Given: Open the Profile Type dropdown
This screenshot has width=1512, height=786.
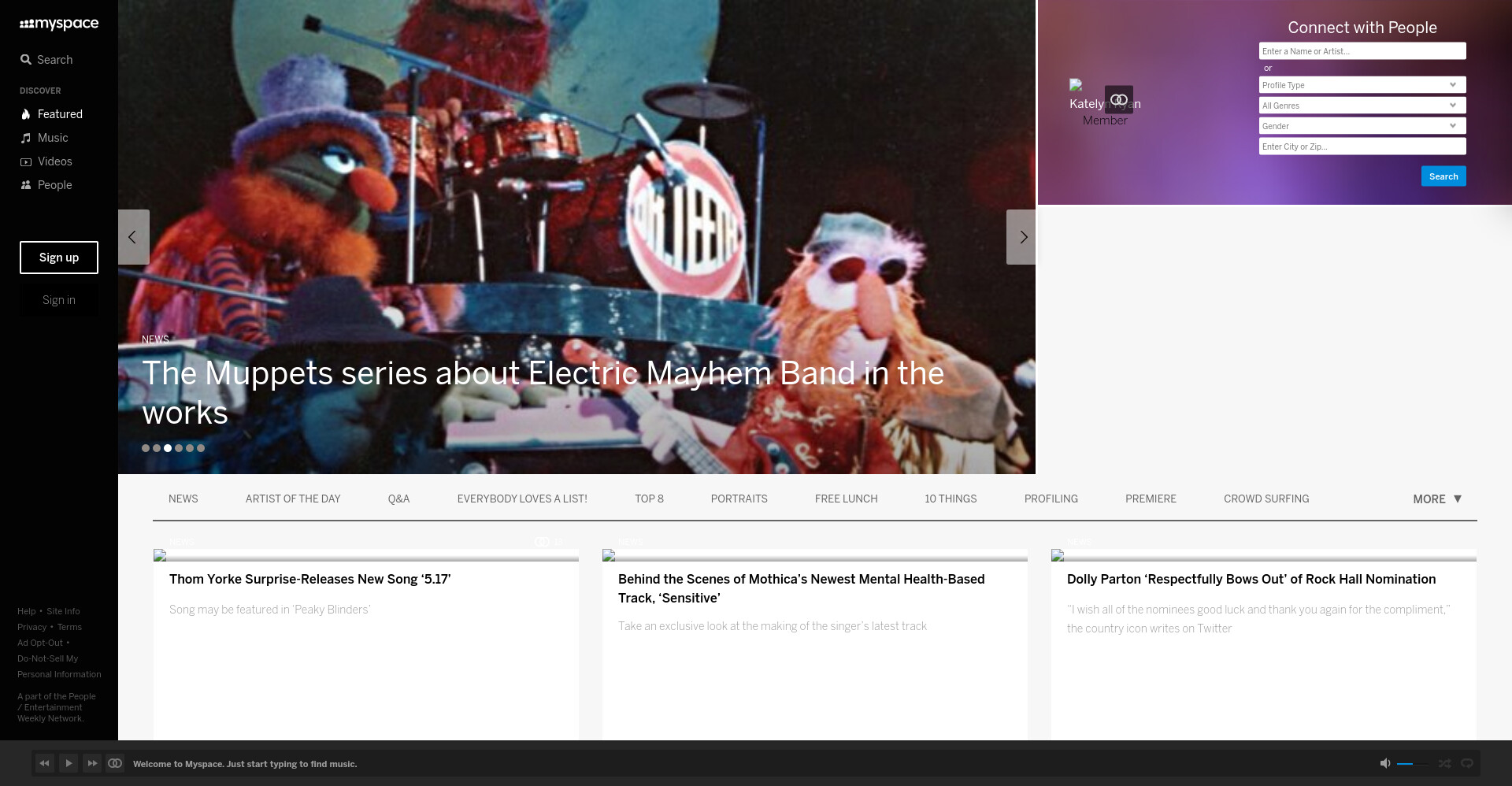Looking at the screenshot, I should tap(1362, 85).
